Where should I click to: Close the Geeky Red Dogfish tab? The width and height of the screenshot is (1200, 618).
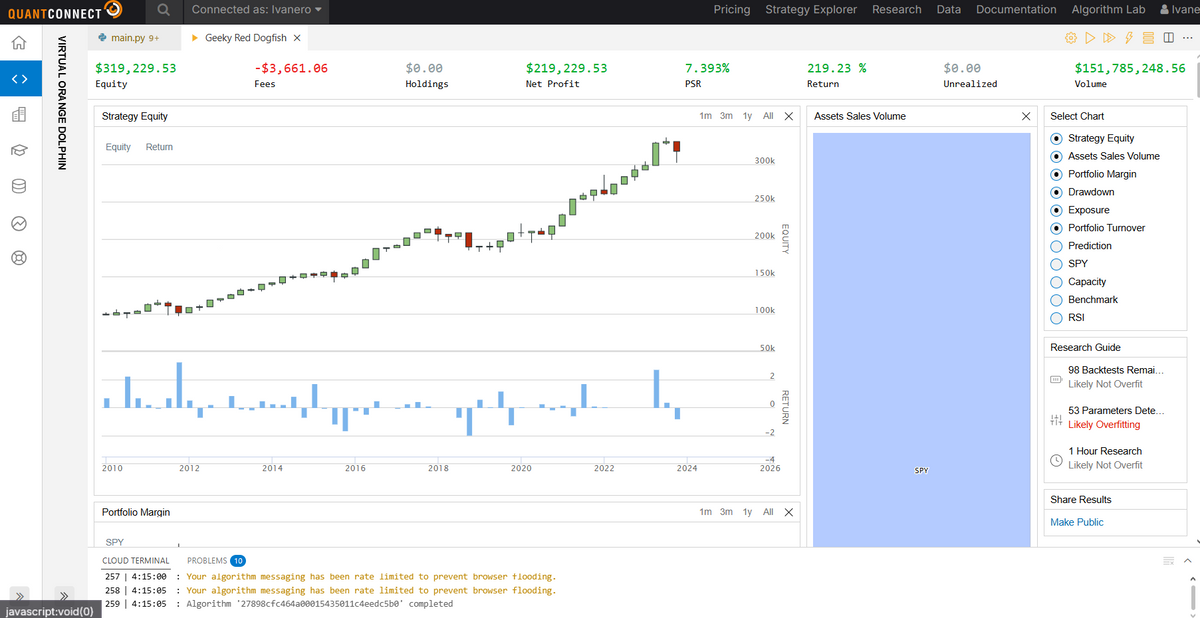point(297,38)
